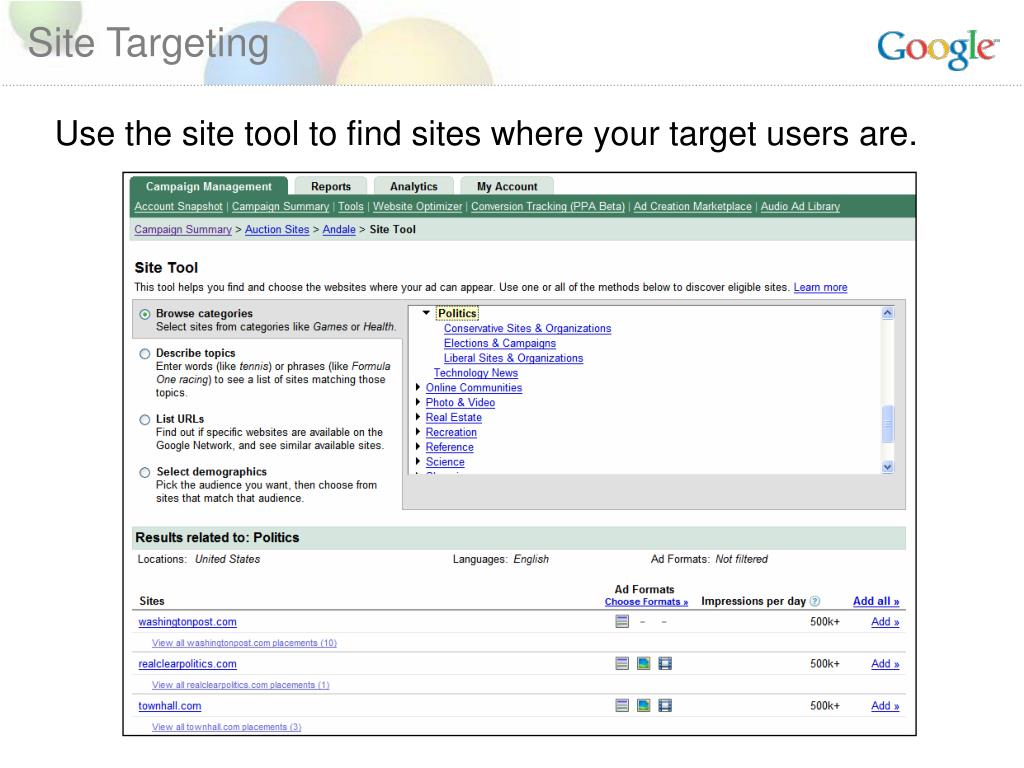Open the Elections & Campaigns subcategory
This screenshot has width=1024, height=768.
(500, 344)
